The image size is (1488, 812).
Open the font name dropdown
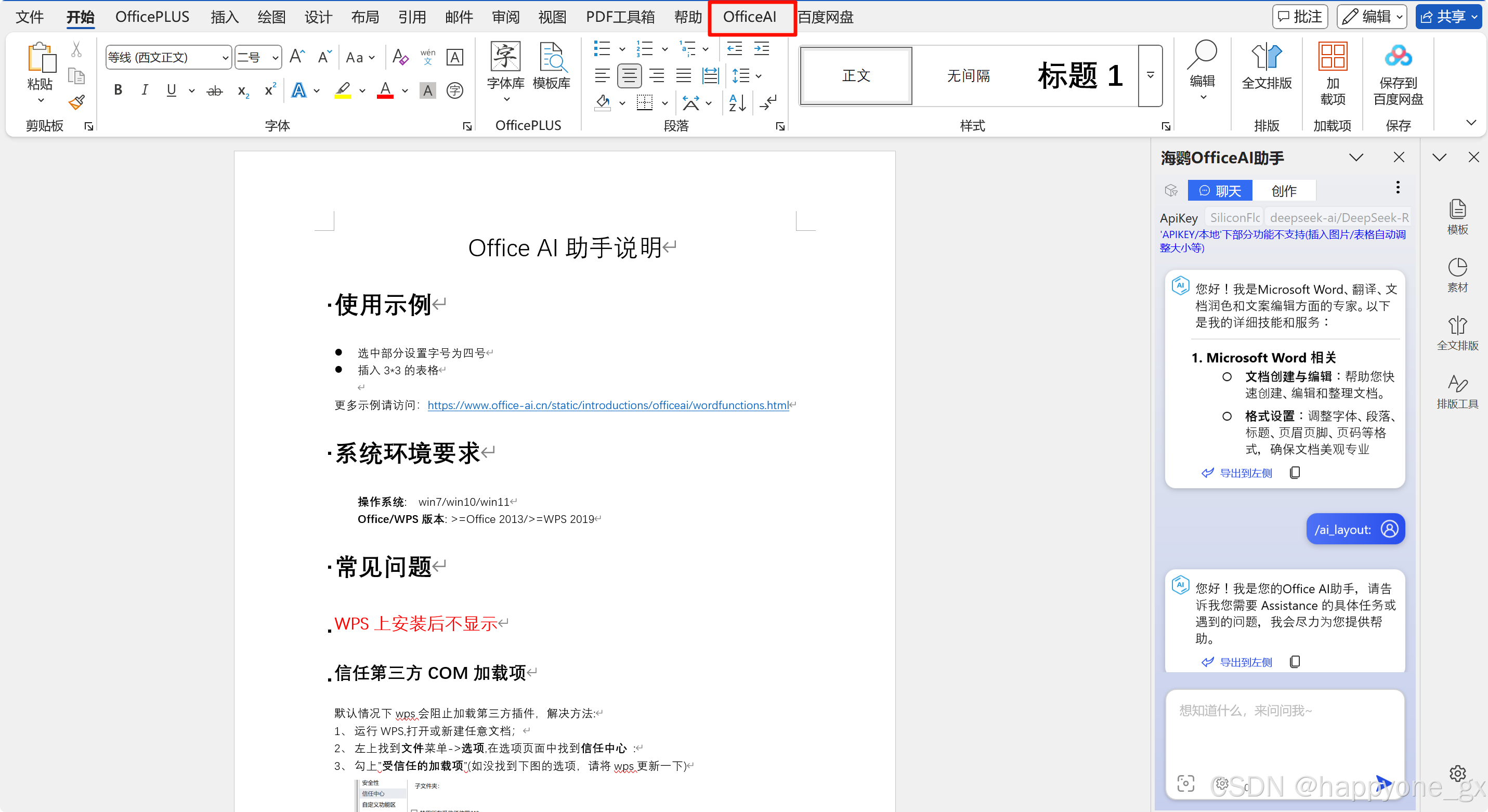(225, 58)
